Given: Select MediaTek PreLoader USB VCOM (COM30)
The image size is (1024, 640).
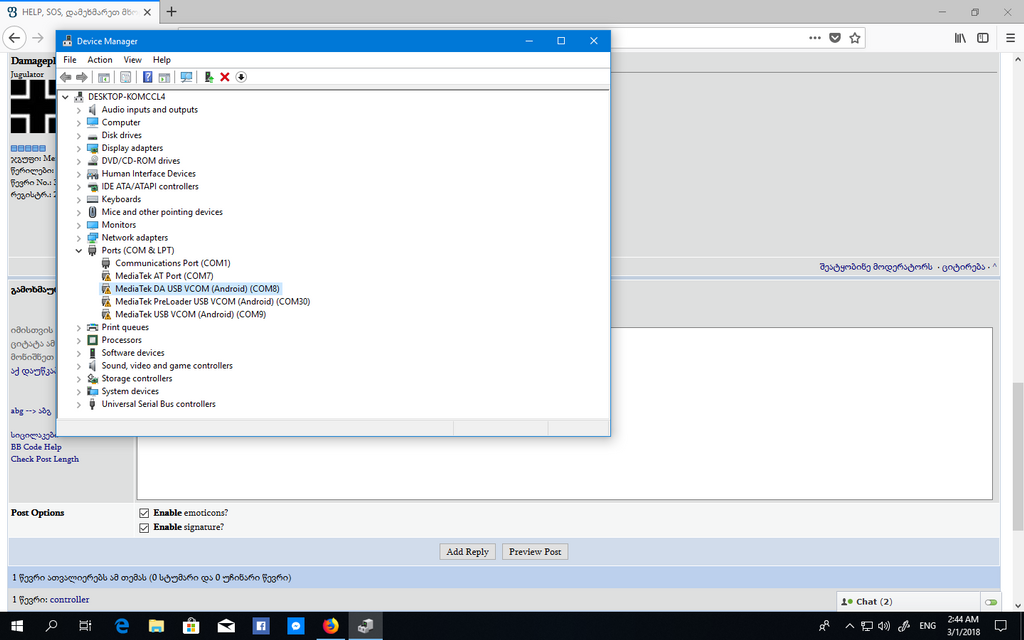Looking at the screenshot, I should pos(212,302).
